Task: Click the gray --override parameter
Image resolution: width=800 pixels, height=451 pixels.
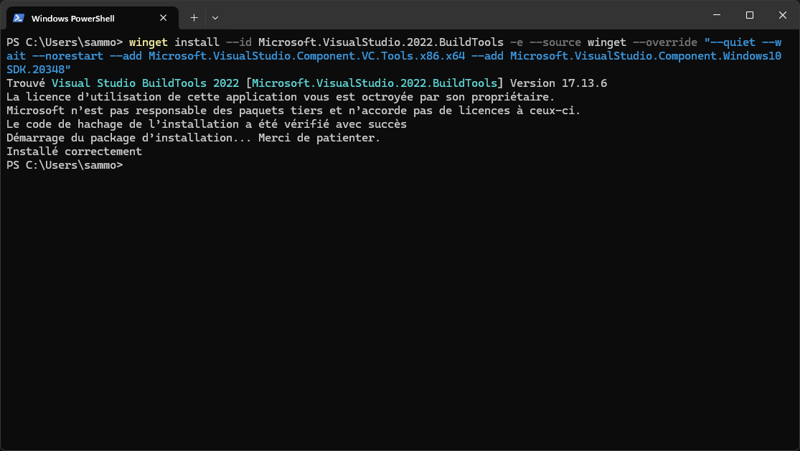Action: [665, 42]
